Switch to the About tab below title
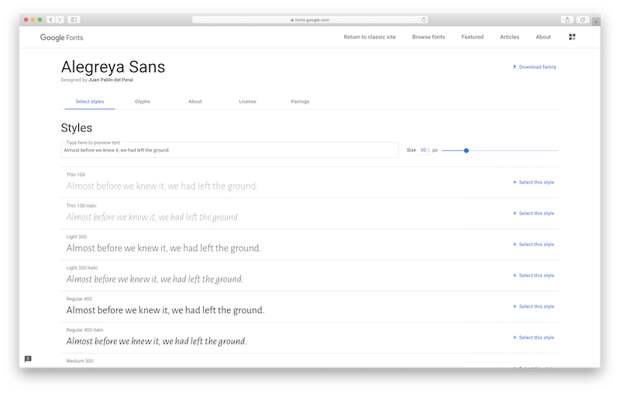Image resolution: width=620 pixels, height=393 pixels. (x=195, y=102)
